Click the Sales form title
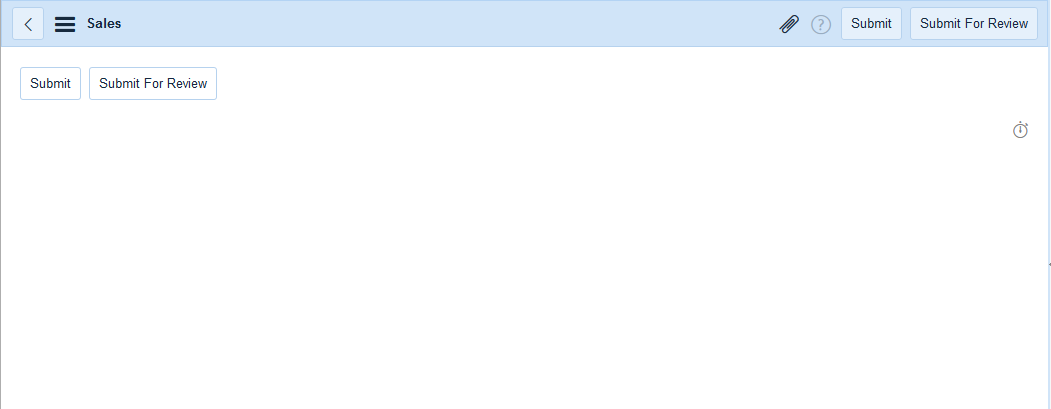Viewport: 1051px width, 409px height. pyautogui.click(x=104, y=23)
